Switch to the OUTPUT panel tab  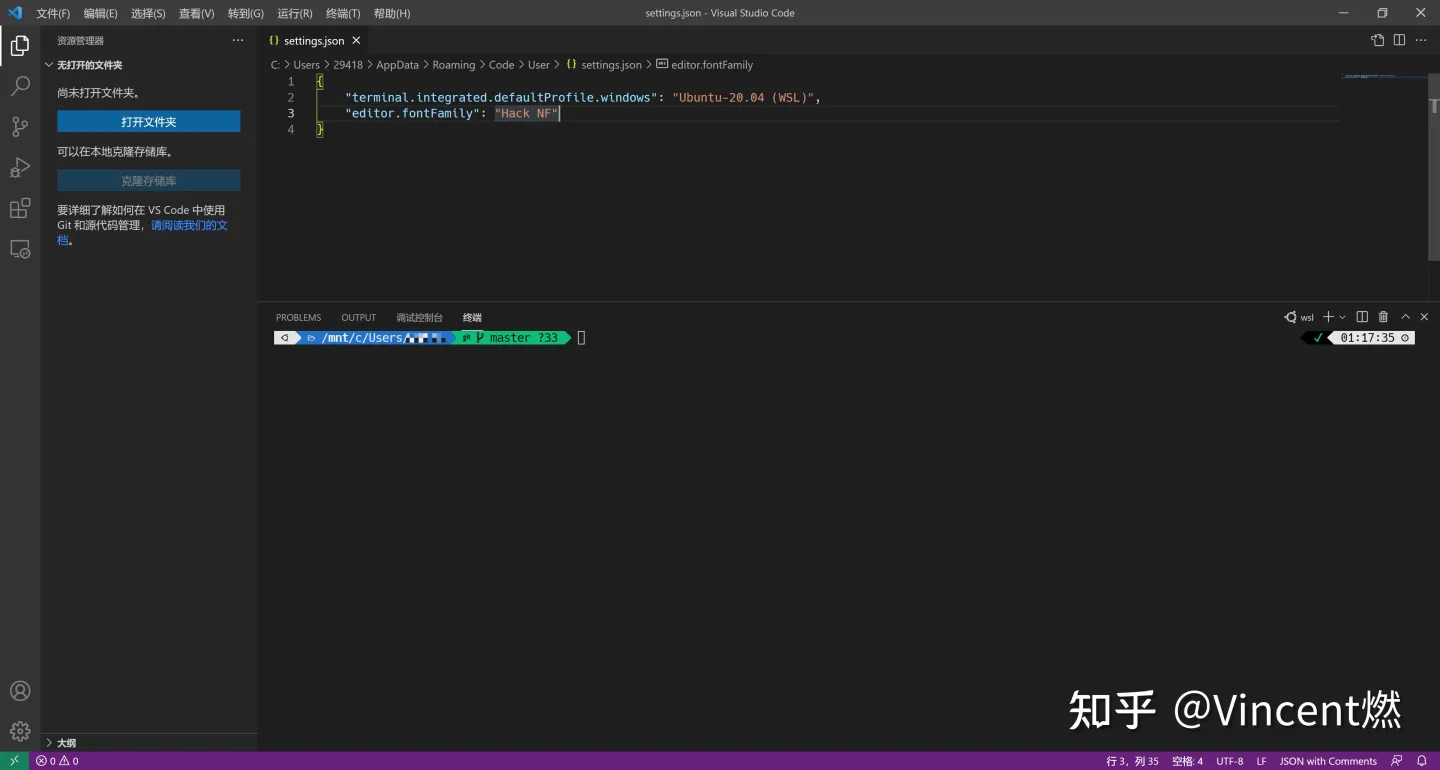(x=359, y=317)
